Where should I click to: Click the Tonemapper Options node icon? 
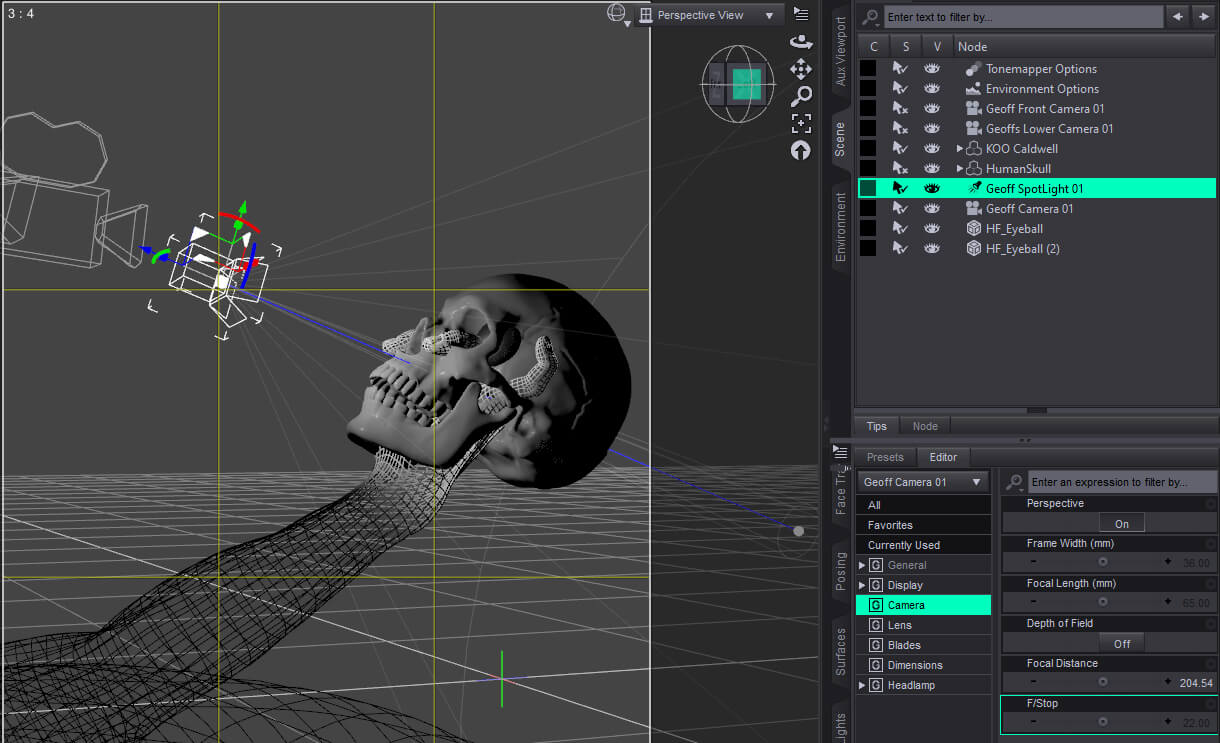tap(973, 69)
